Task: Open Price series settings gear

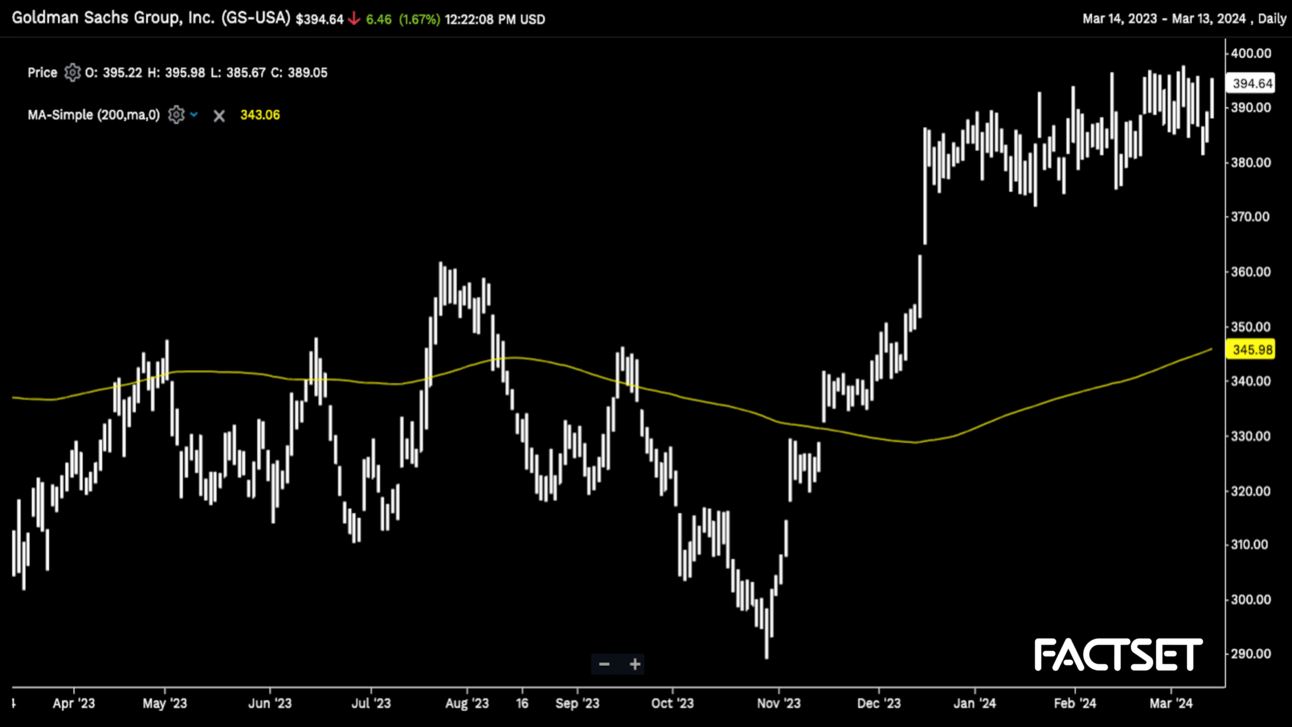Action: [x=72, y=72]
